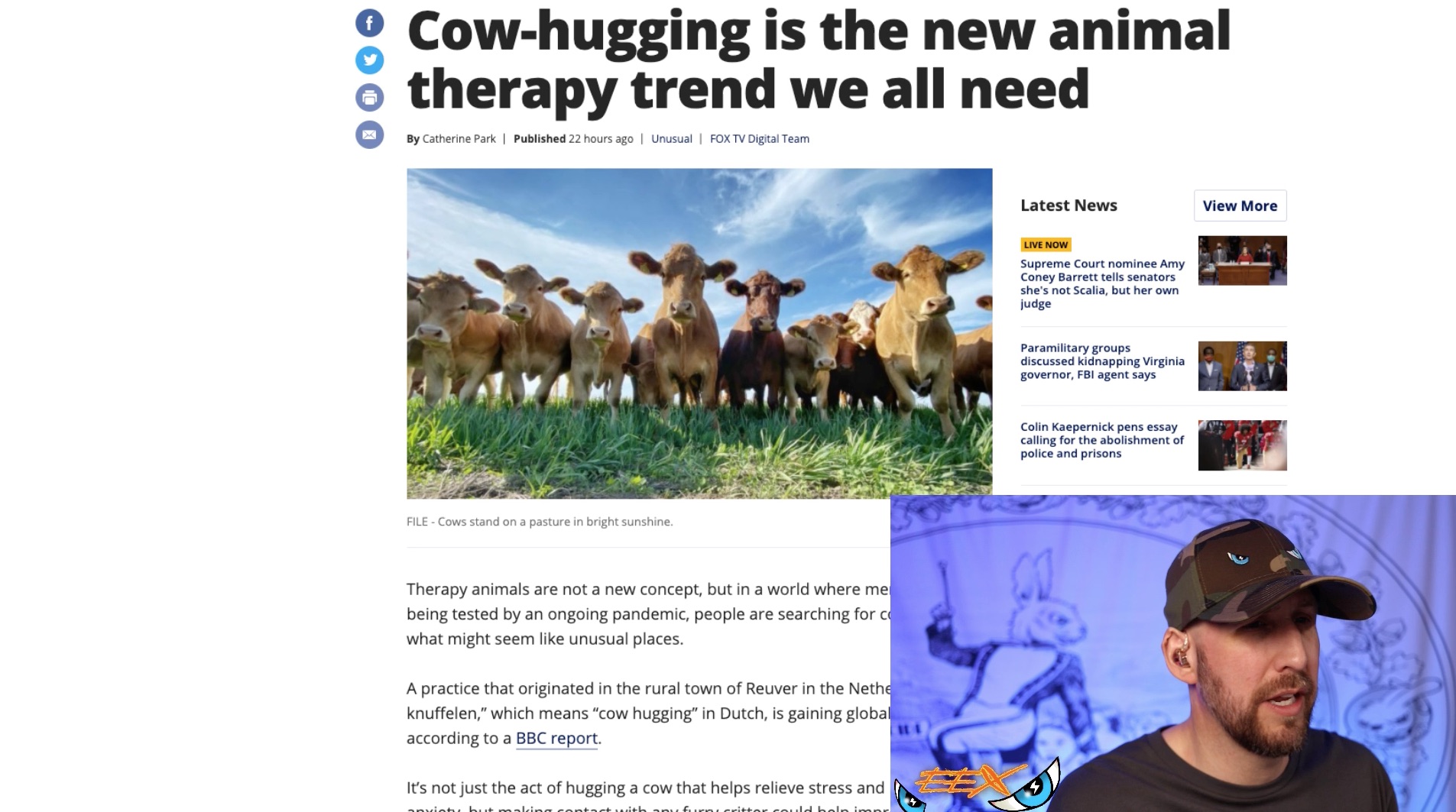Viewport: 1456px width, 812px height.
Task: Click the Latest News section heading
Action: pyautogui.click(x=1068, y=205)
